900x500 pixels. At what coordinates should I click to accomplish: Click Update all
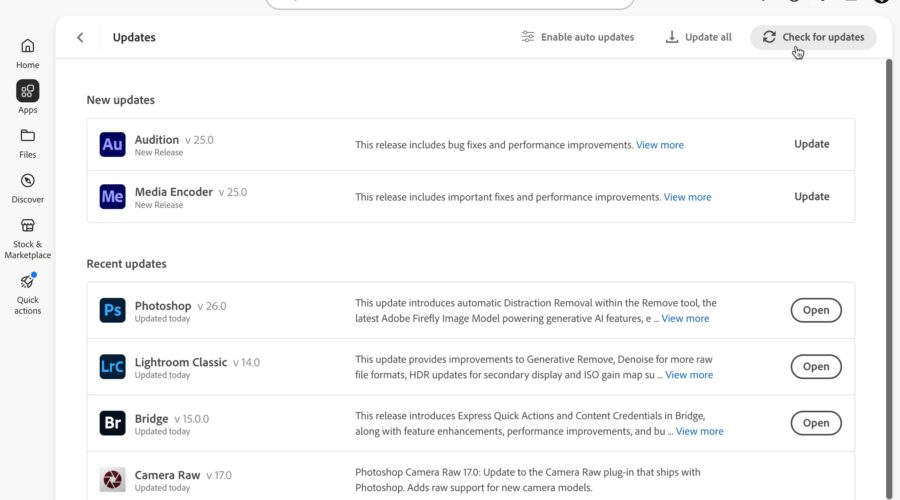click(699, 37)
